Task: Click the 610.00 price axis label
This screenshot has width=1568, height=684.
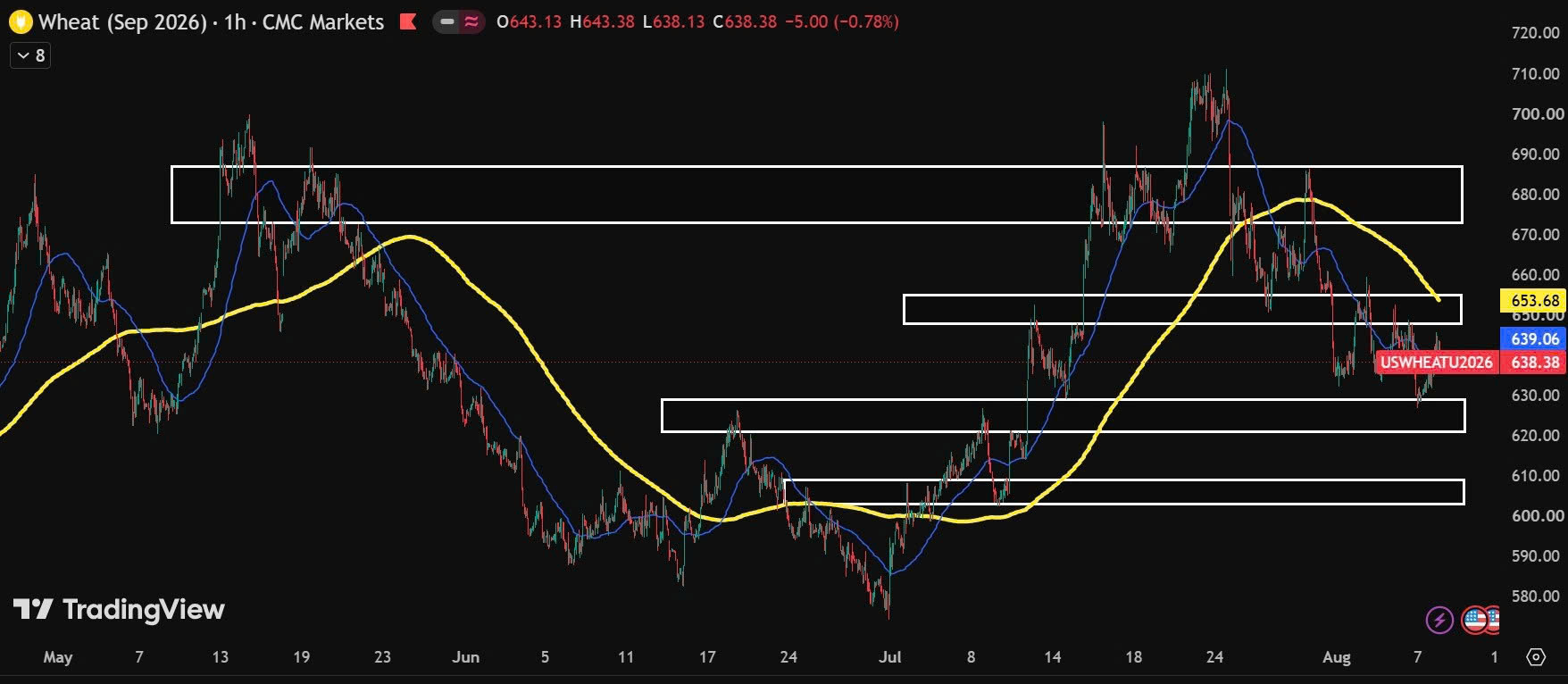Action: [x=1536, y=475]
